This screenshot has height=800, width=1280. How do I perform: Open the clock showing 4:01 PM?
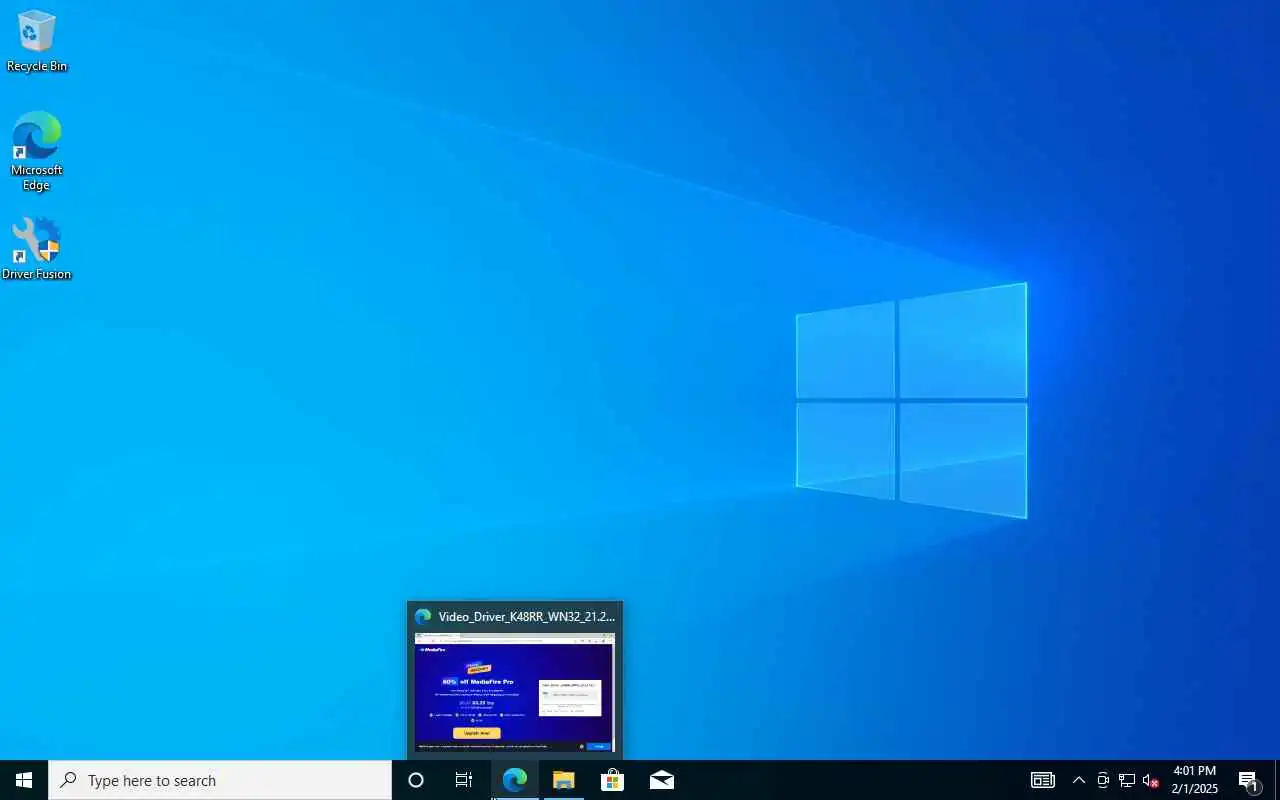(x=1194, y=780)
